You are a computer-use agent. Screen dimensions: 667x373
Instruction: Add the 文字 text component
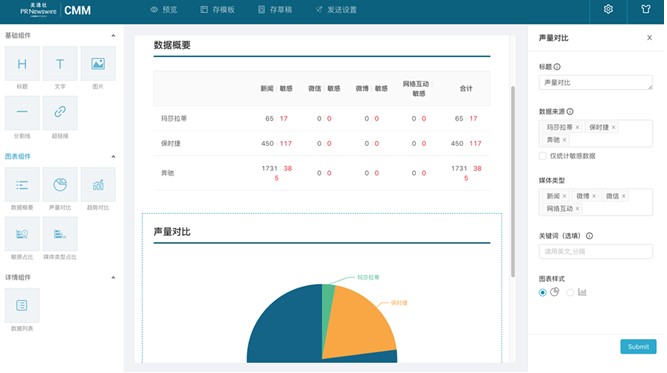[x=60, y=64]
